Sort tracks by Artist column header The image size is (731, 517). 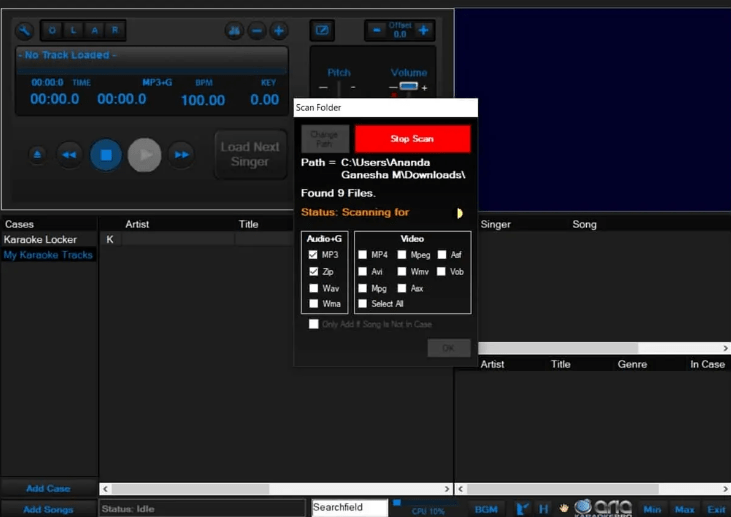click(137, 224)
